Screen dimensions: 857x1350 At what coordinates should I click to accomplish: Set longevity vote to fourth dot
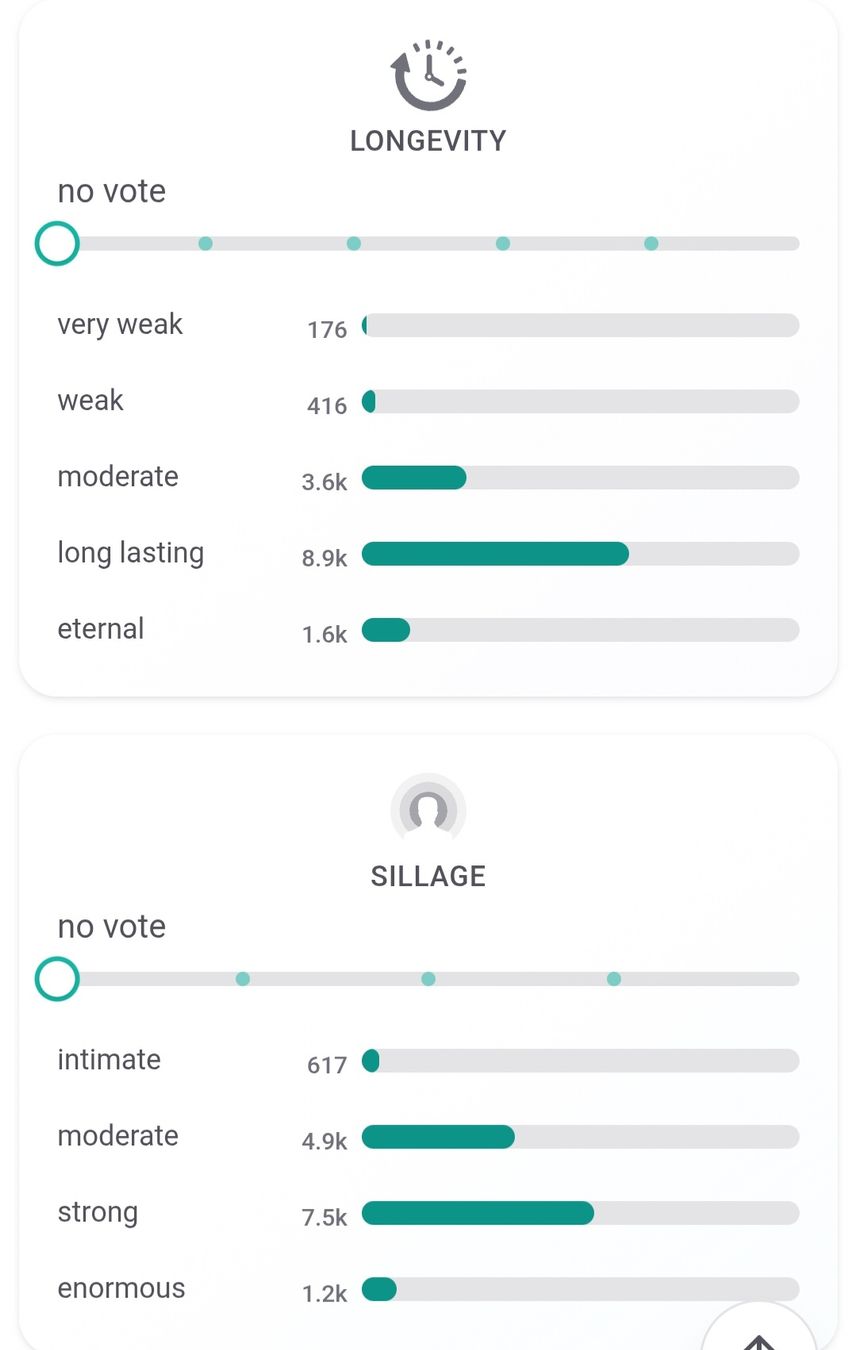(503, 243)
